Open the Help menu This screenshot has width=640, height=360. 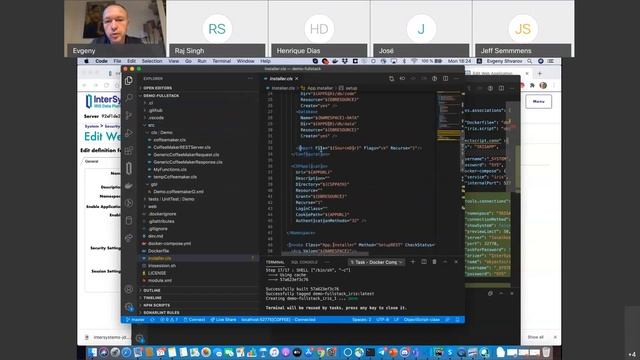[265, 61]
